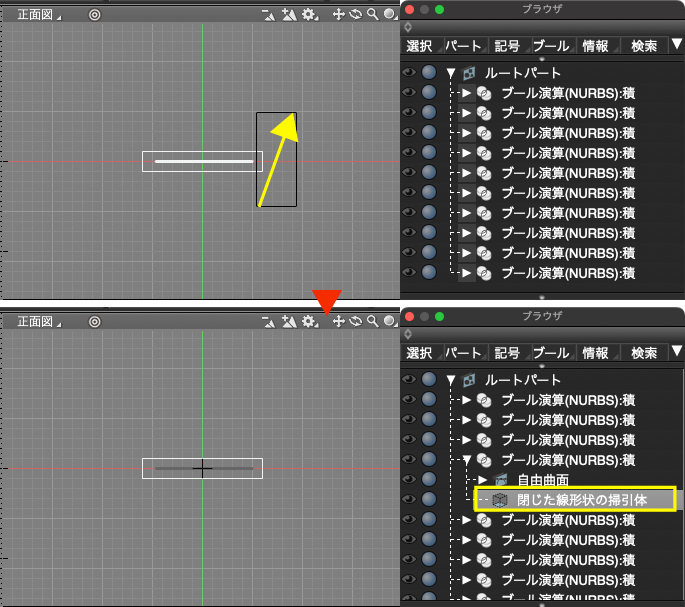Click the 検索 button in upper browser
This screenshot has height=607, width=685.
tap(644, 46)
